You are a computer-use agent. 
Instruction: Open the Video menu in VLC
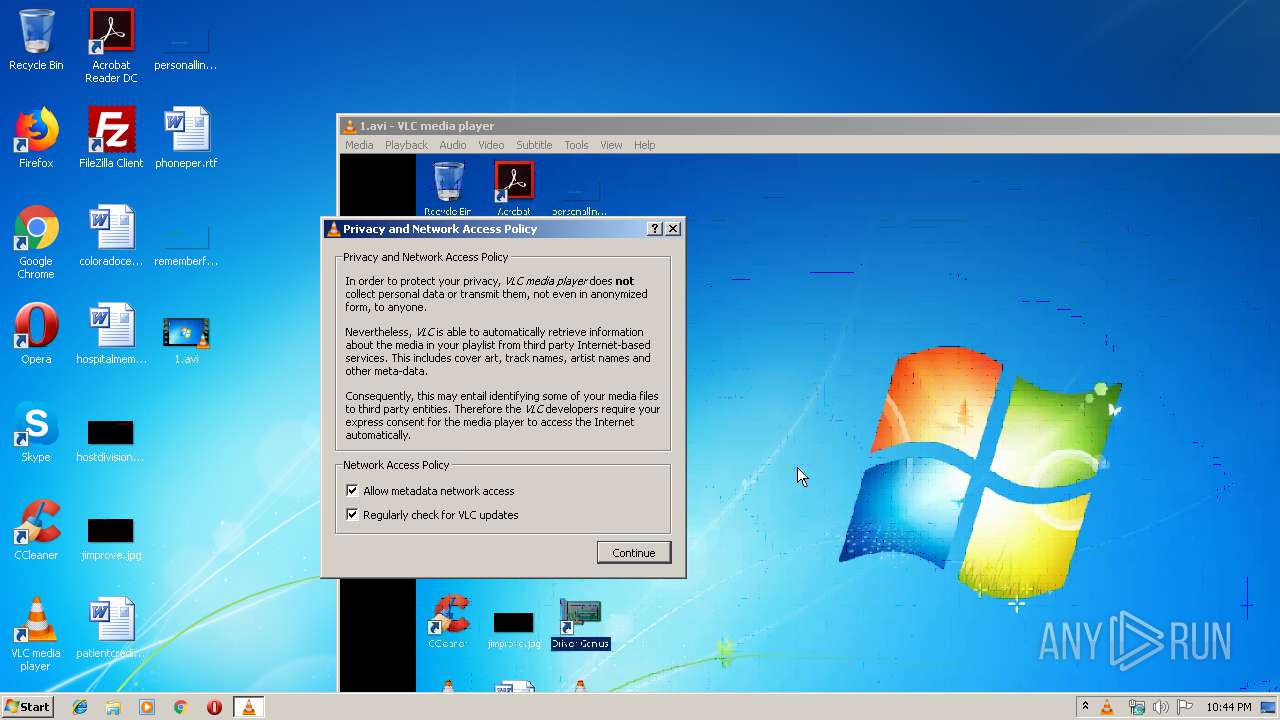pos(491,145)
